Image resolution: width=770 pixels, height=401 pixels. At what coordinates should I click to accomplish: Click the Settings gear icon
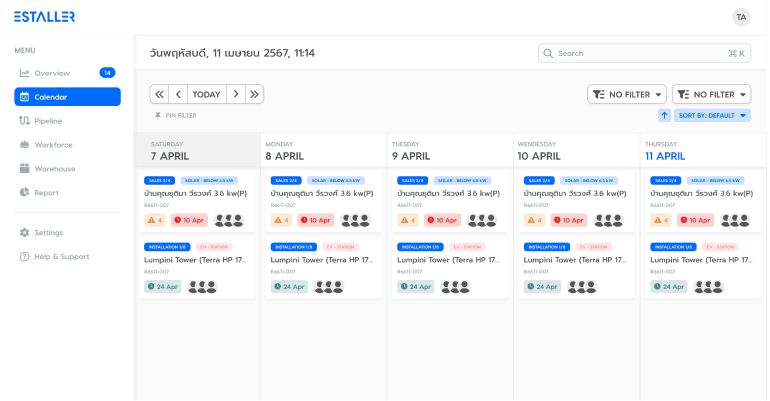25,233
